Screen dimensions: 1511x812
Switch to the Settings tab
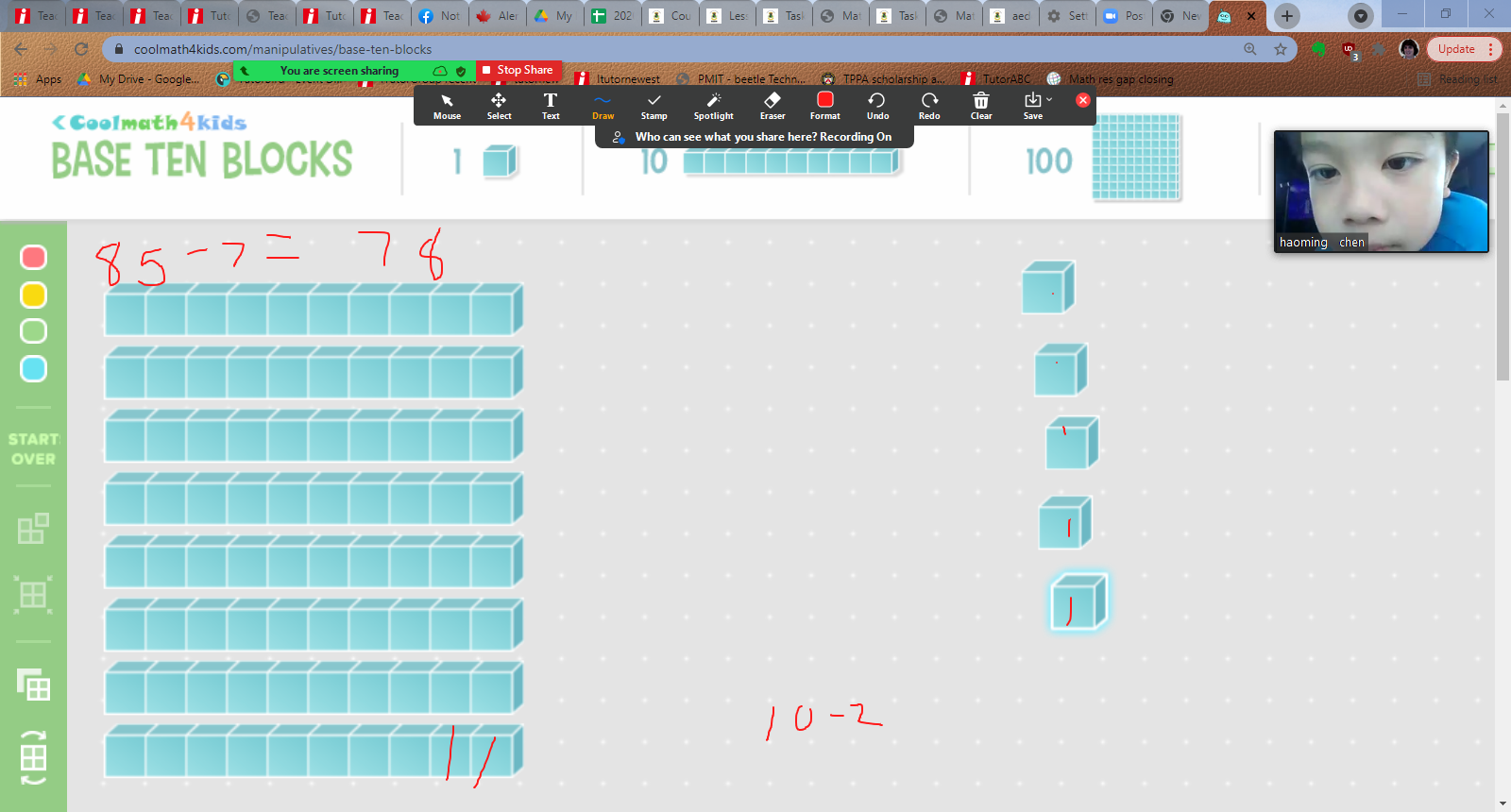pyautogui.click(x=1067, y=16)
